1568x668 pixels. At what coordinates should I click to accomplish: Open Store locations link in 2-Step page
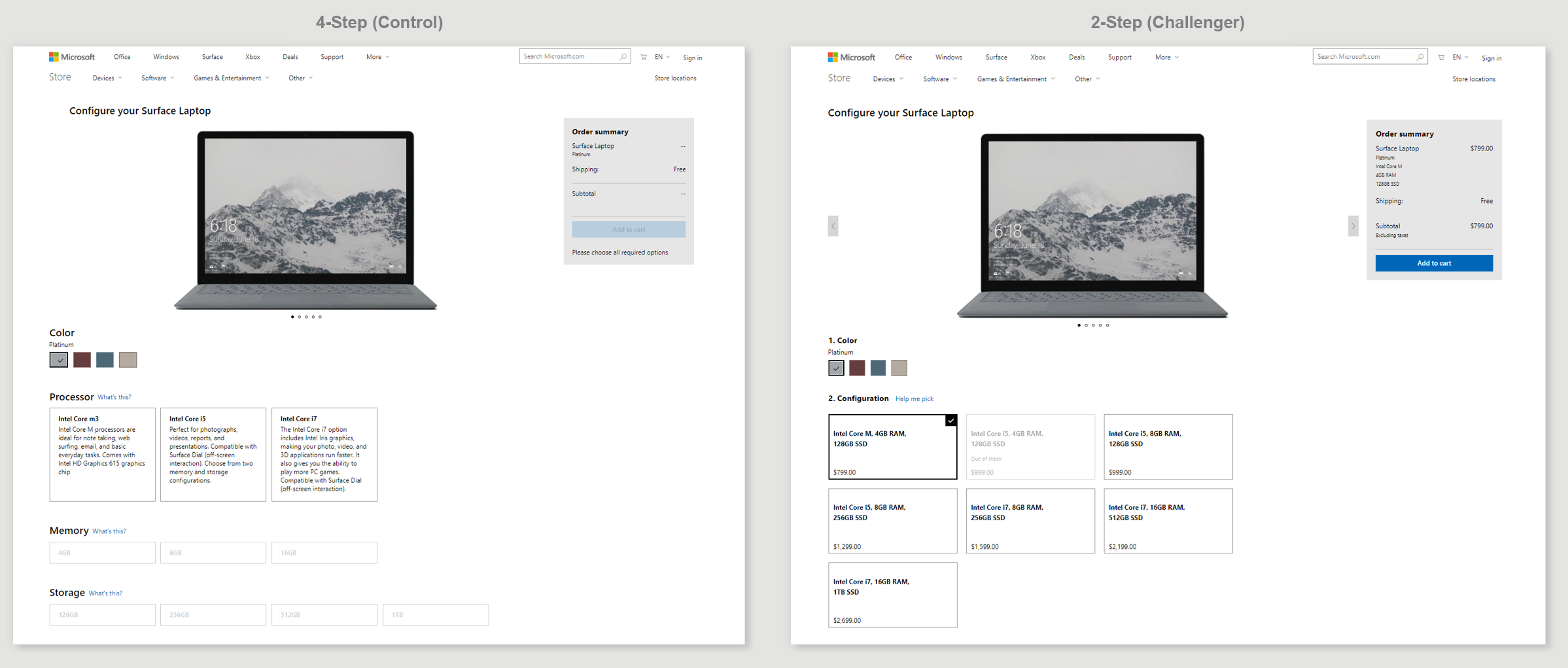[1474, 79]
